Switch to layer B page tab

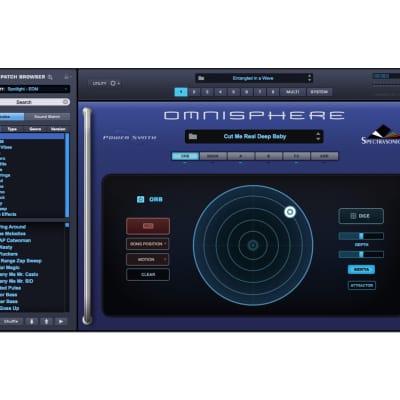(269, 156)
